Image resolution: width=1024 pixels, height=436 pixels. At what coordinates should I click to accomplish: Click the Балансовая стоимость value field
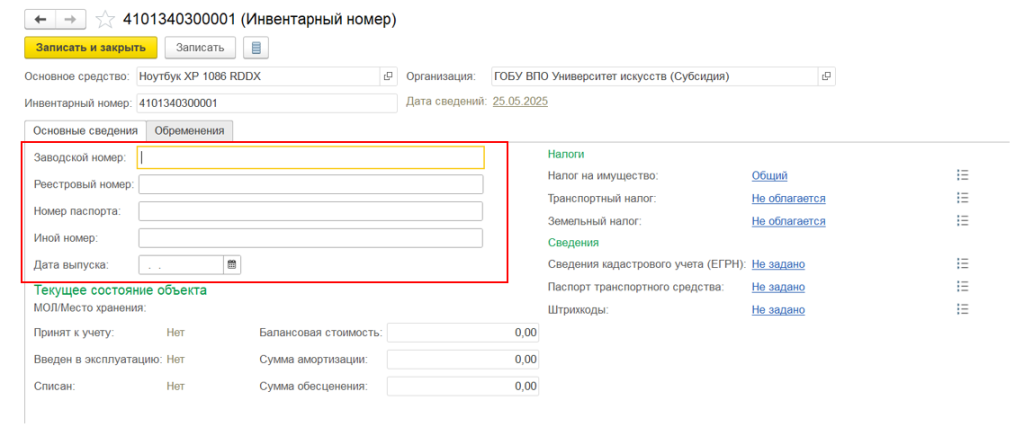point(462,332)
